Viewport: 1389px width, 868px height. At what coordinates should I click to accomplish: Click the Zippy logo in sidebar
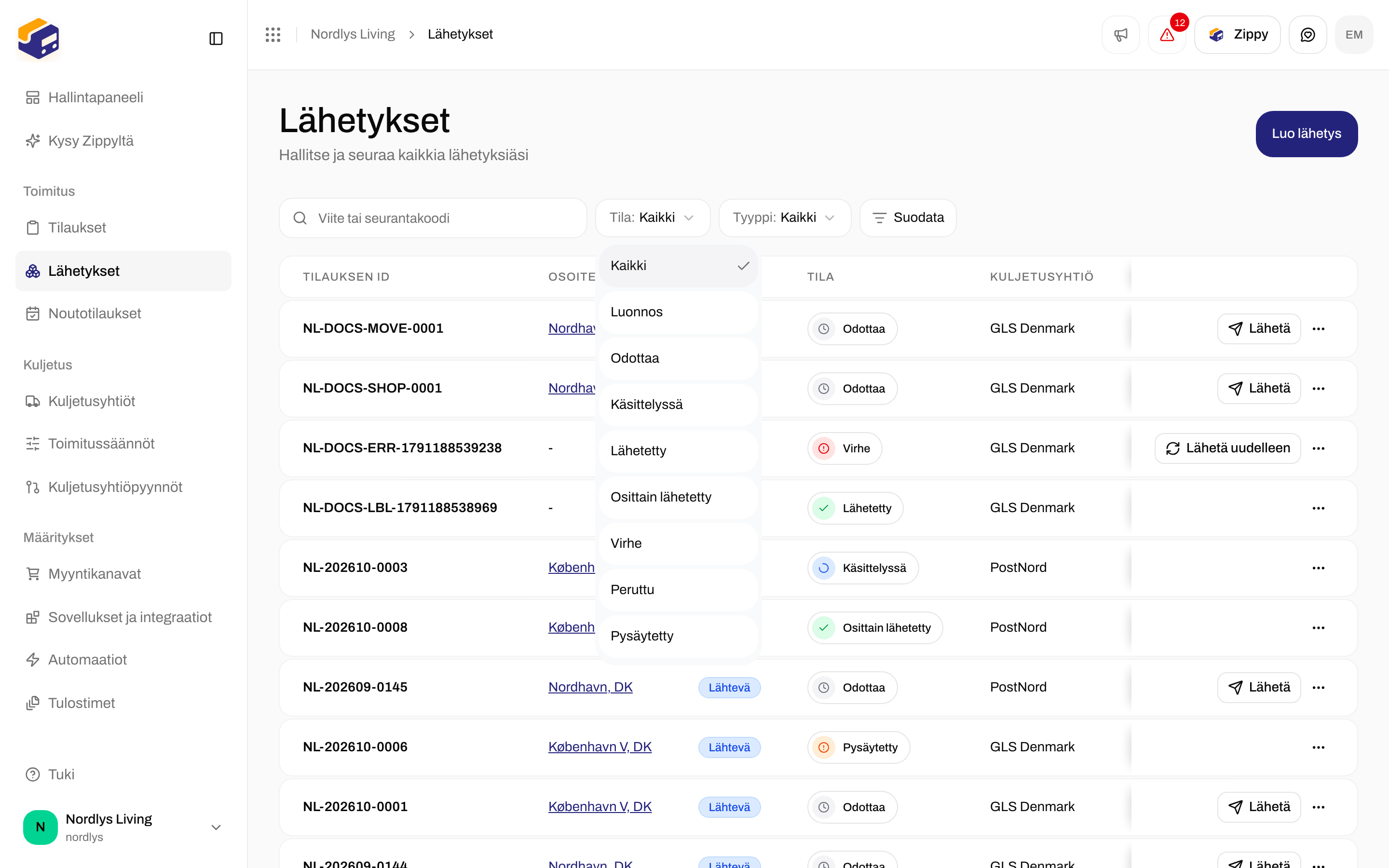coord(39,39)
